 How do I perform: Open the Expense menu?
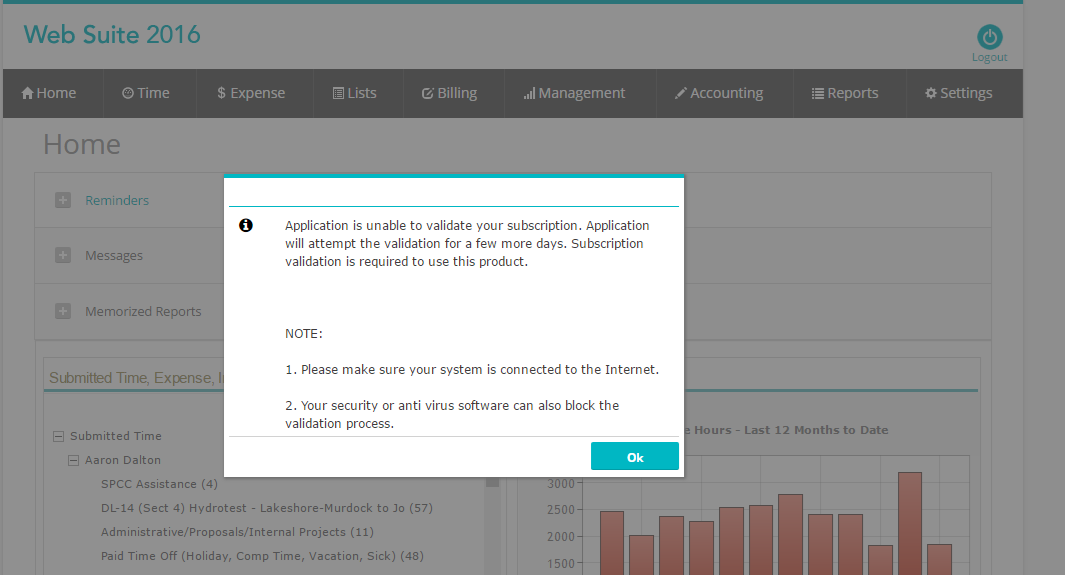click(251, 93)
